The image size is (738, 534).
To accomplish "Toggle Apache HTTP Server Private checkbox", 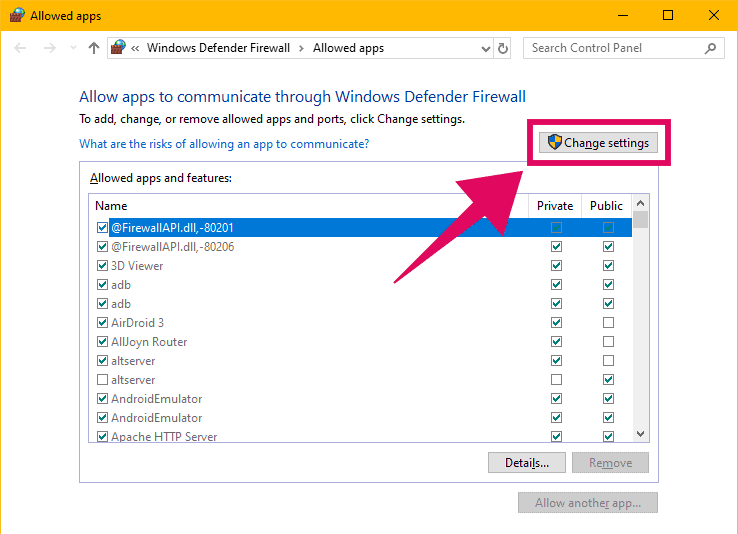I will click(x=556, y=436).
